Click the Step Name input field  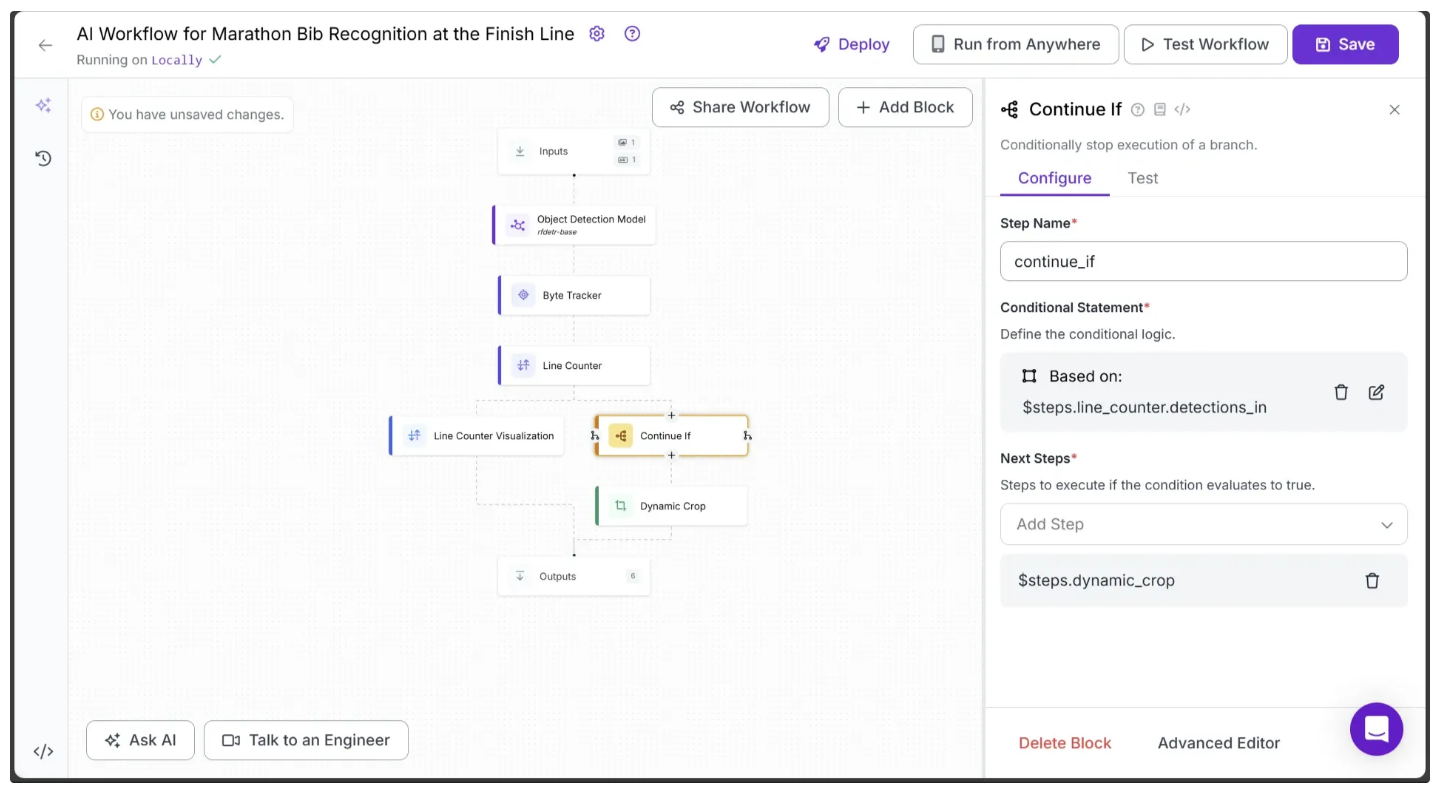point(1203,261)
